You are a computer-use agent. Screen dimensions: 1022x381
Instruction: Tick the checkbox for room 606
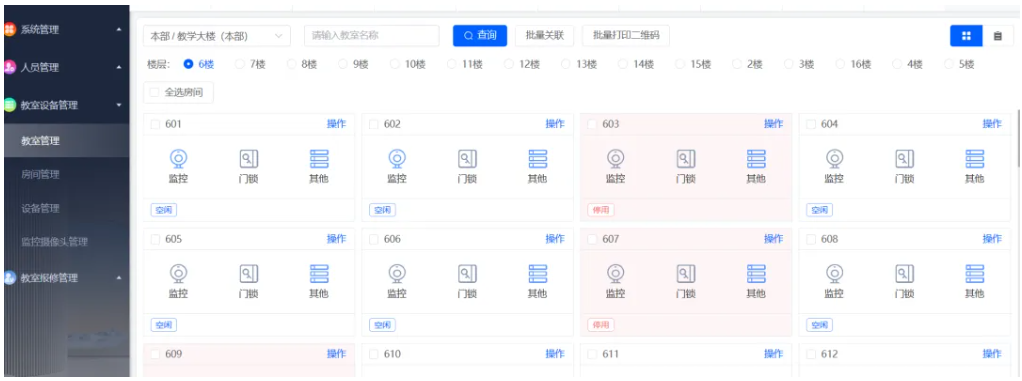click(x=373, y=239)
